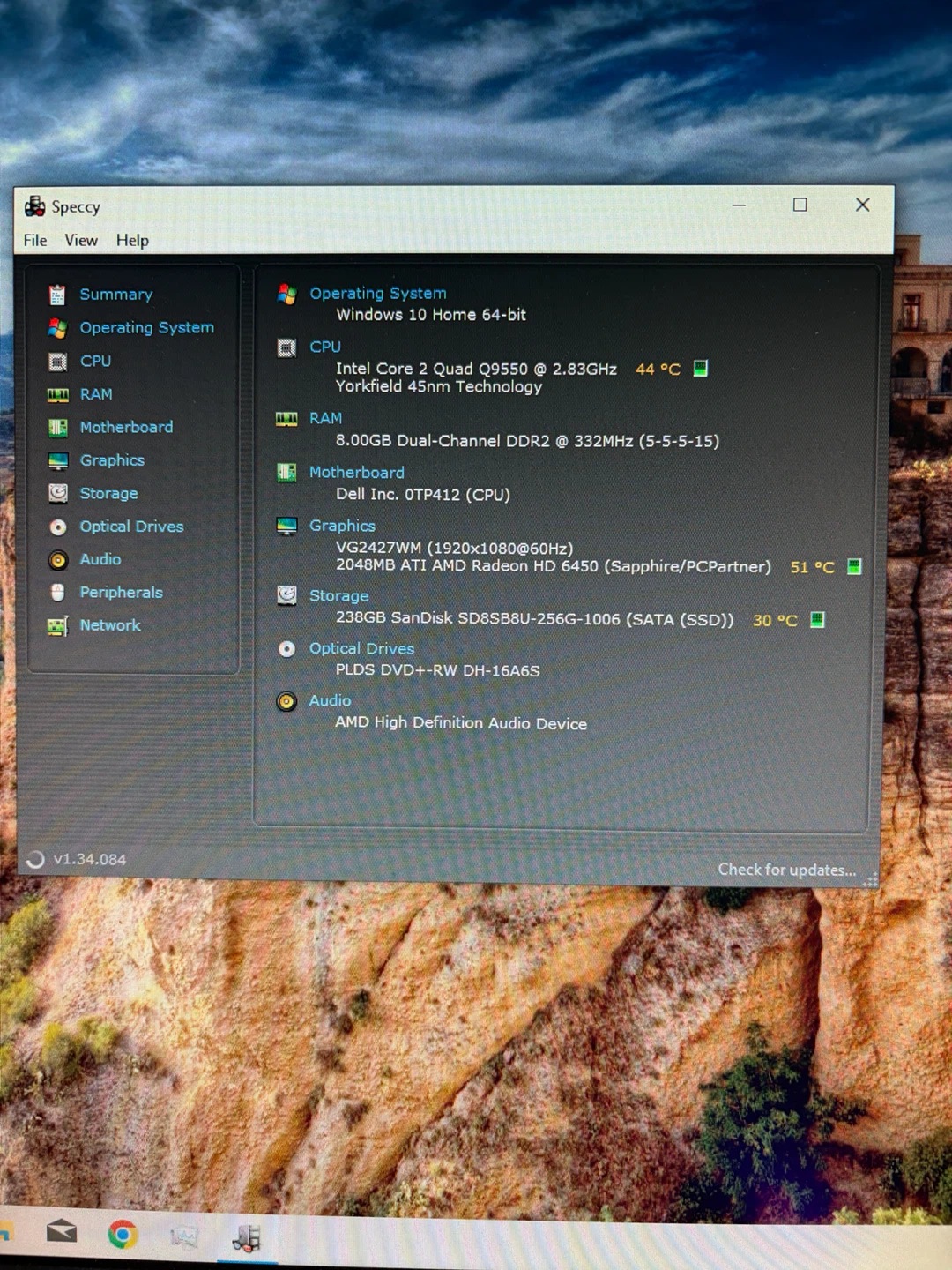Show Peripherals details from sidebar

121,593
